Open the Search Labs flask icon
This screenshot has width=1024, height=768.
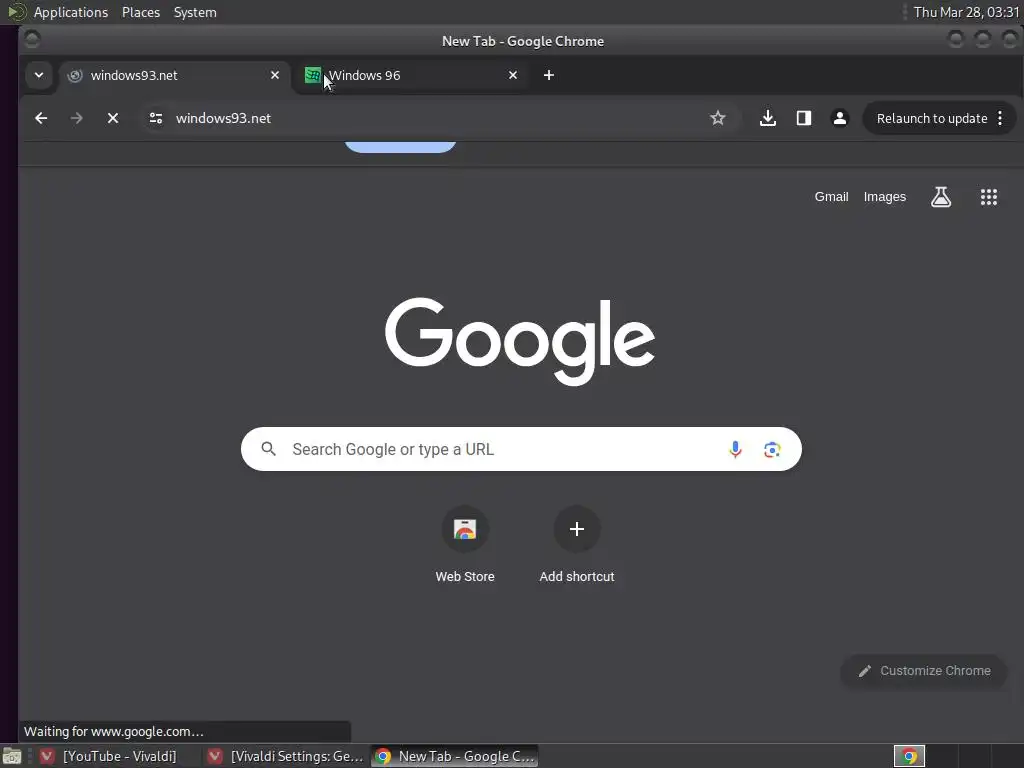(941, 197)
